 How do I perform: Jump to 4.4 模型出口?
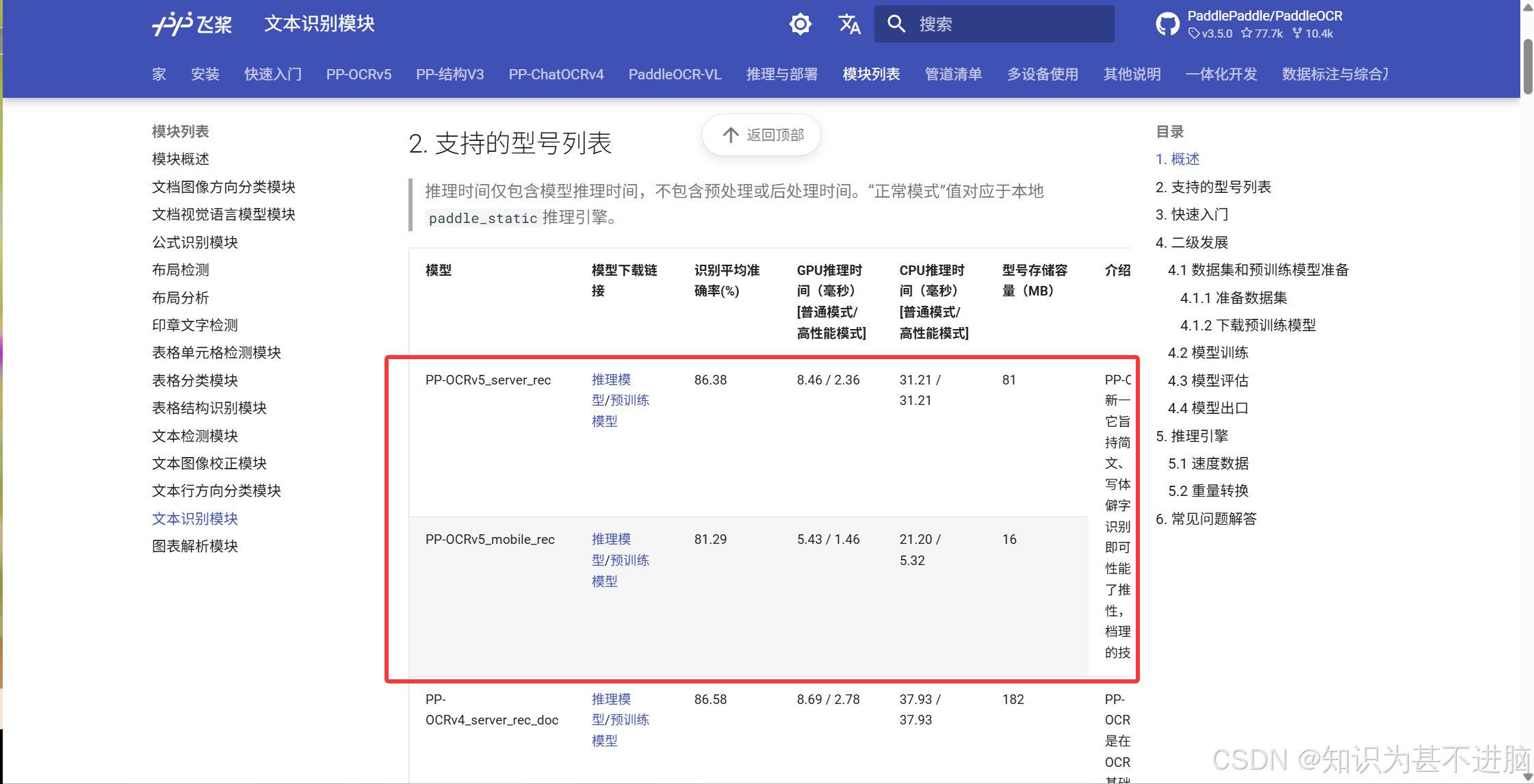1208,408
